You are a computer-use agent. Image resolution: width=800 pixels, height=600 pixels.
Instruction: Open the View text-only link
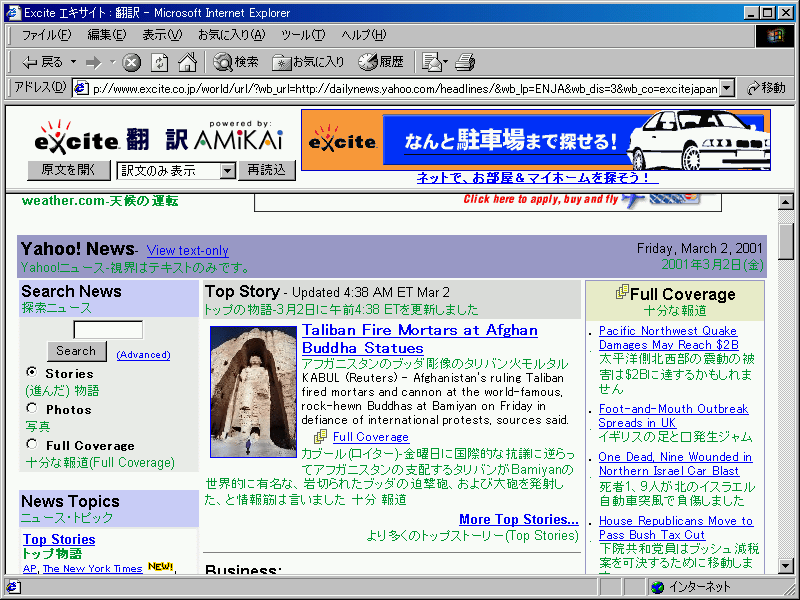coord(188,251)
